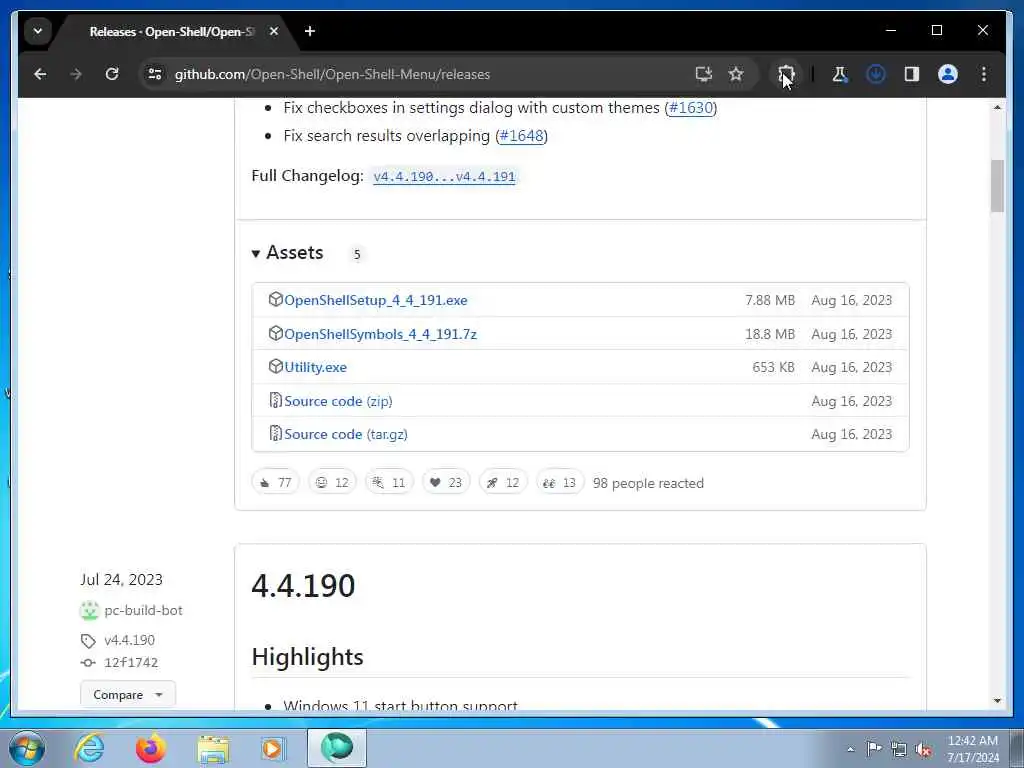
Task: Open the Action Center flag tray icon
Action: [874, 748]
